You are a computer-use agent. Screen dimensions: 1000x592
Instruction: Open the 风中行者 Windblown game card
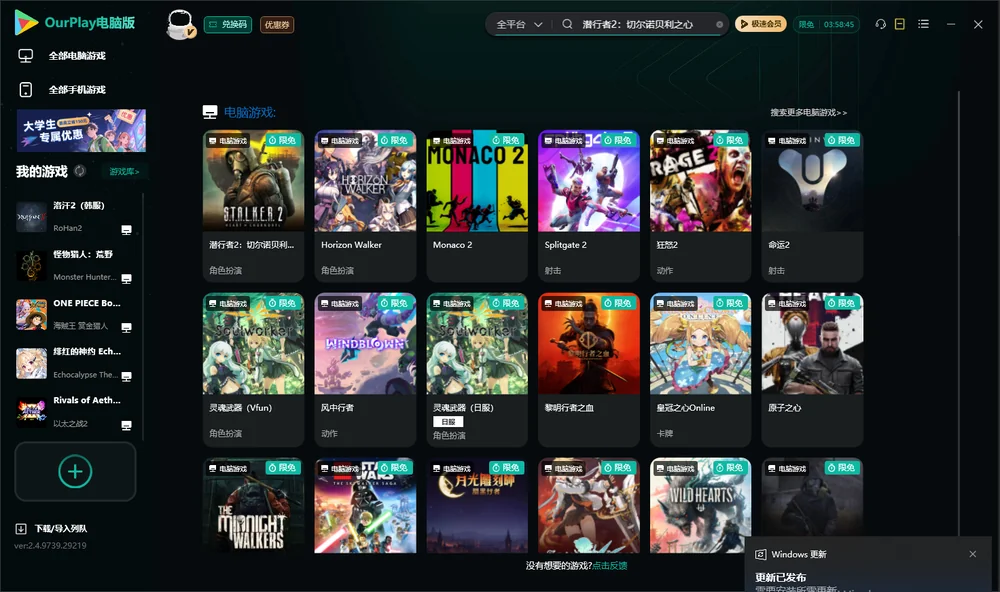(x=365, y=369)
